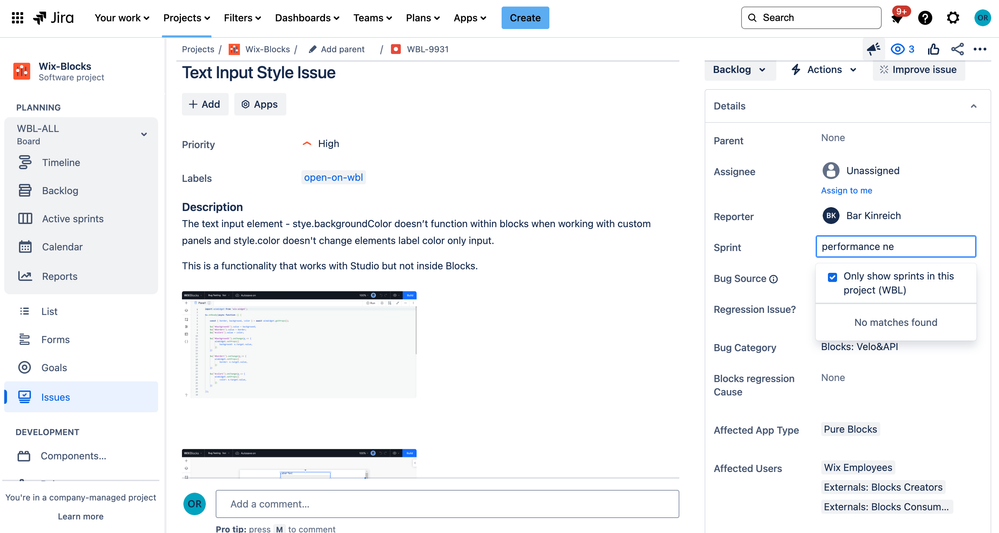999x533 pixels.
Task: Click the Create button
Action: (525, 18)
